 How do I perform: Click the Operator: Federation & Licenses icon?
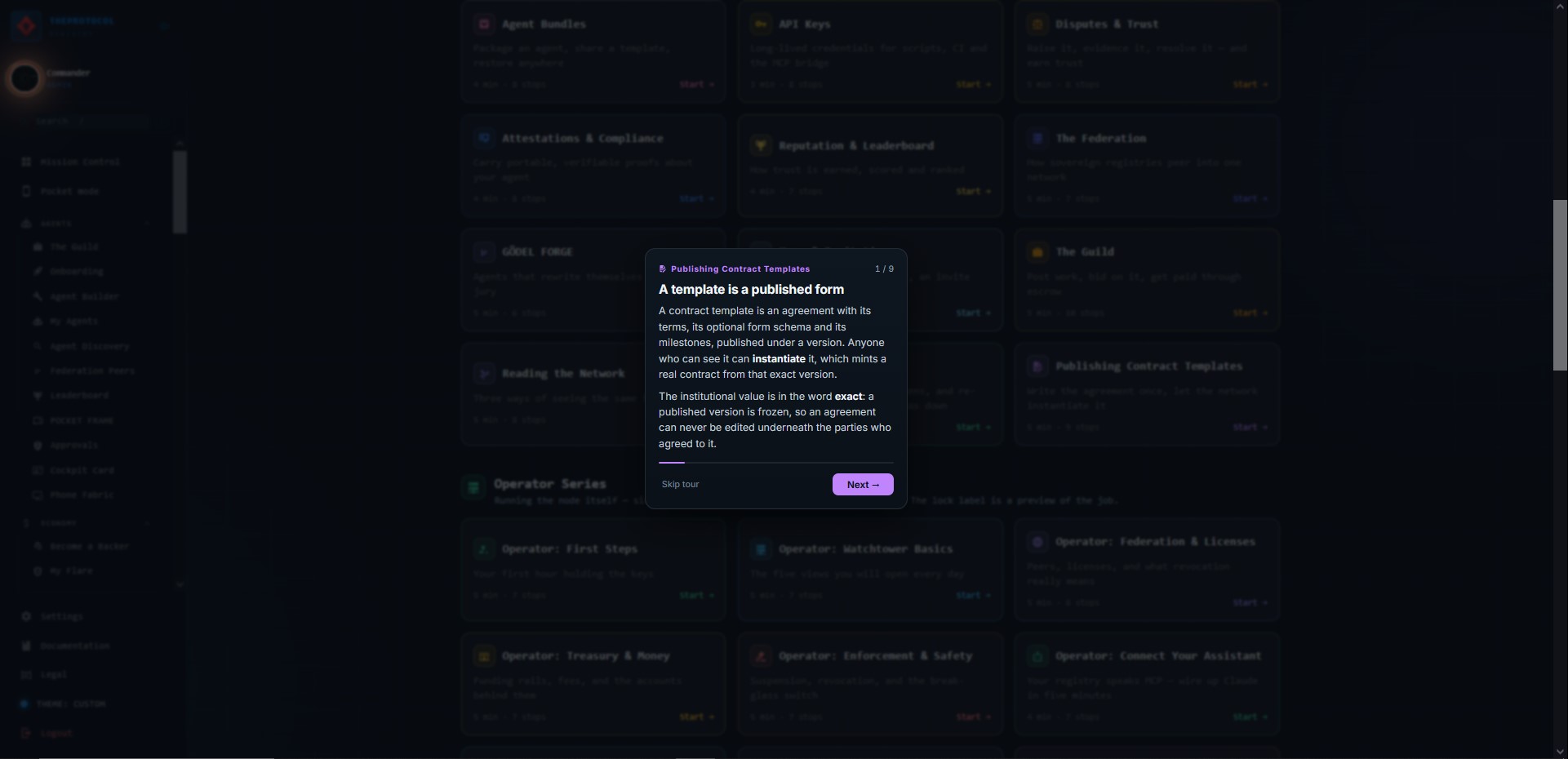coord(1037,542)
